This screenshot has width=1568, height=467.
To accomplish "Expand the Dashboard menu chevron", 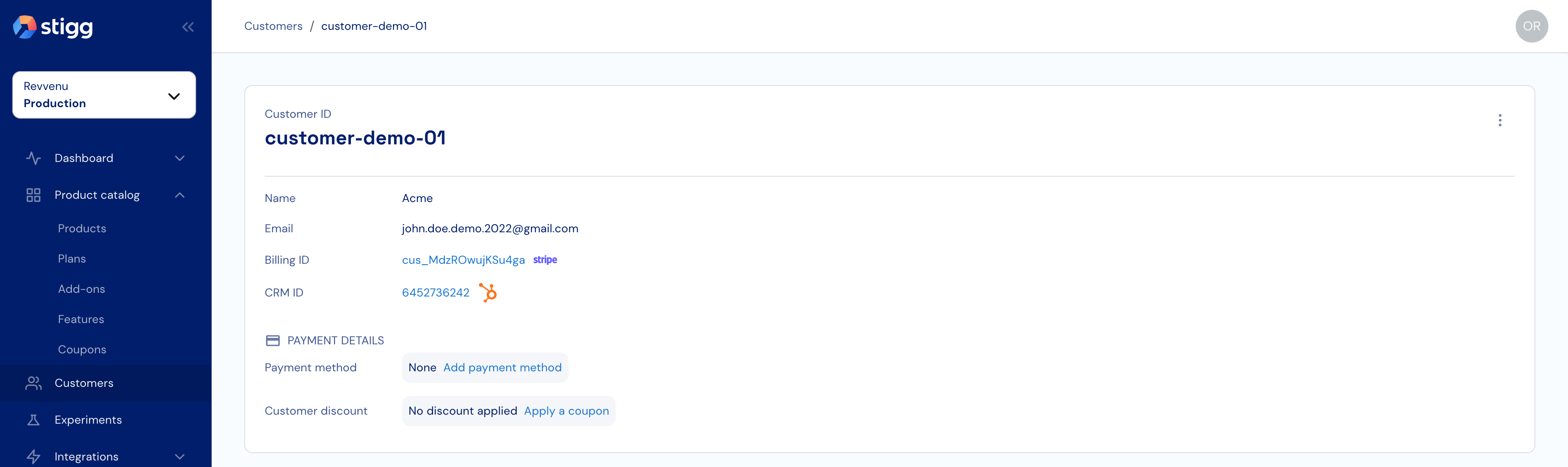I will (x=180, y=158).
